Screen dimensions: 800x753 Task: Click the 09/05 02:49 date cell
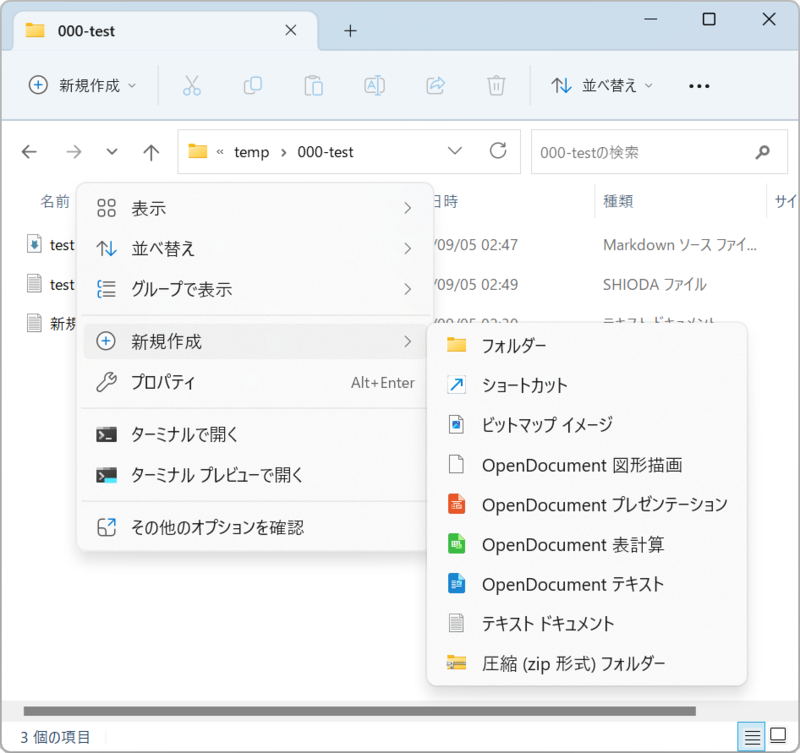pos(476,284)
